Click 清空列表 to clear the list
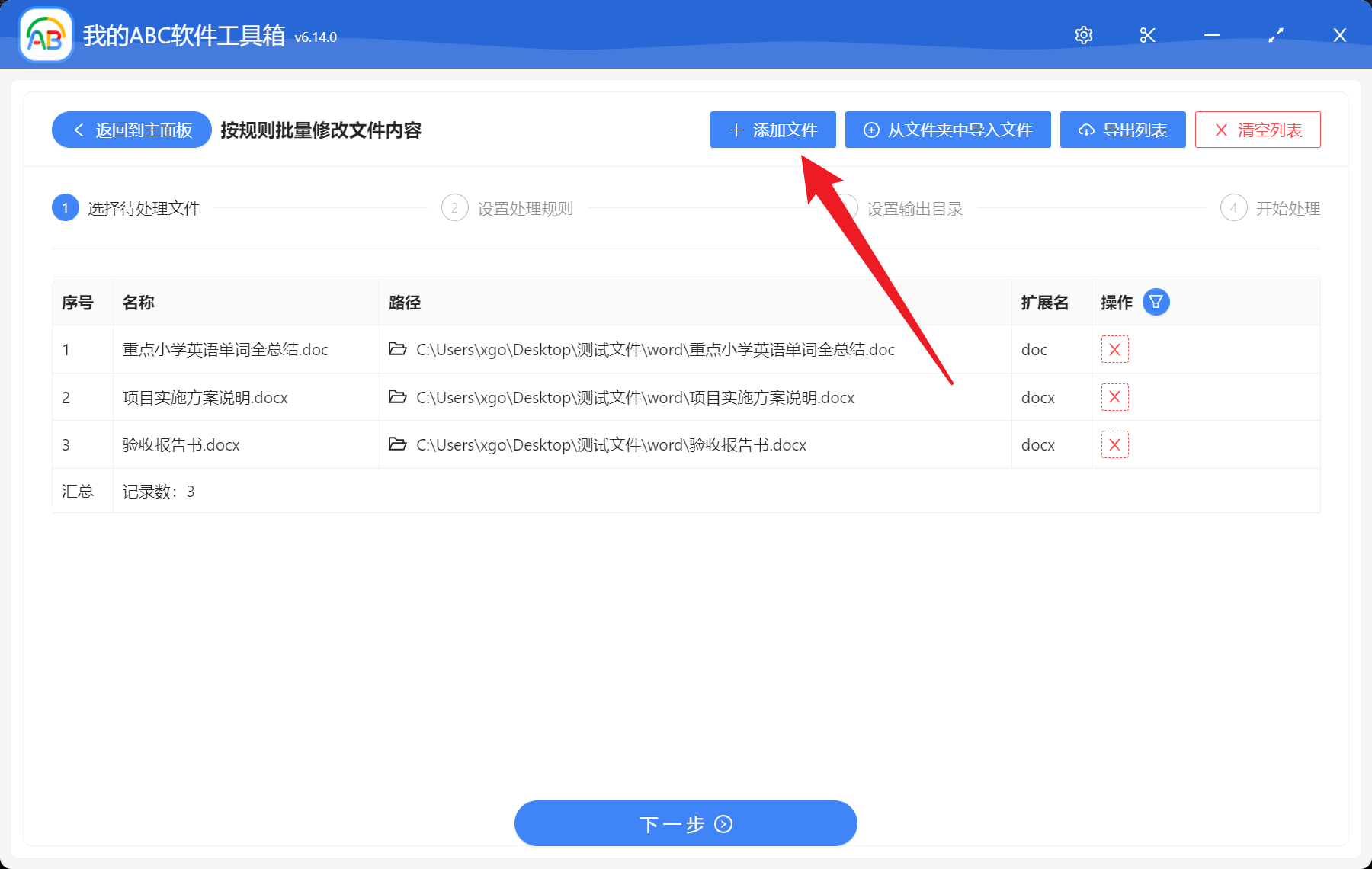 tap(1257, 130)
